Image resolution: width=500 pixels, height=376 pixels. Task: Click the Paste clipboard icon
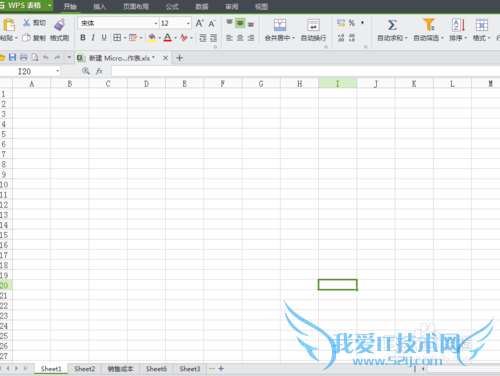pyautogui.click(x=9, y=25)
